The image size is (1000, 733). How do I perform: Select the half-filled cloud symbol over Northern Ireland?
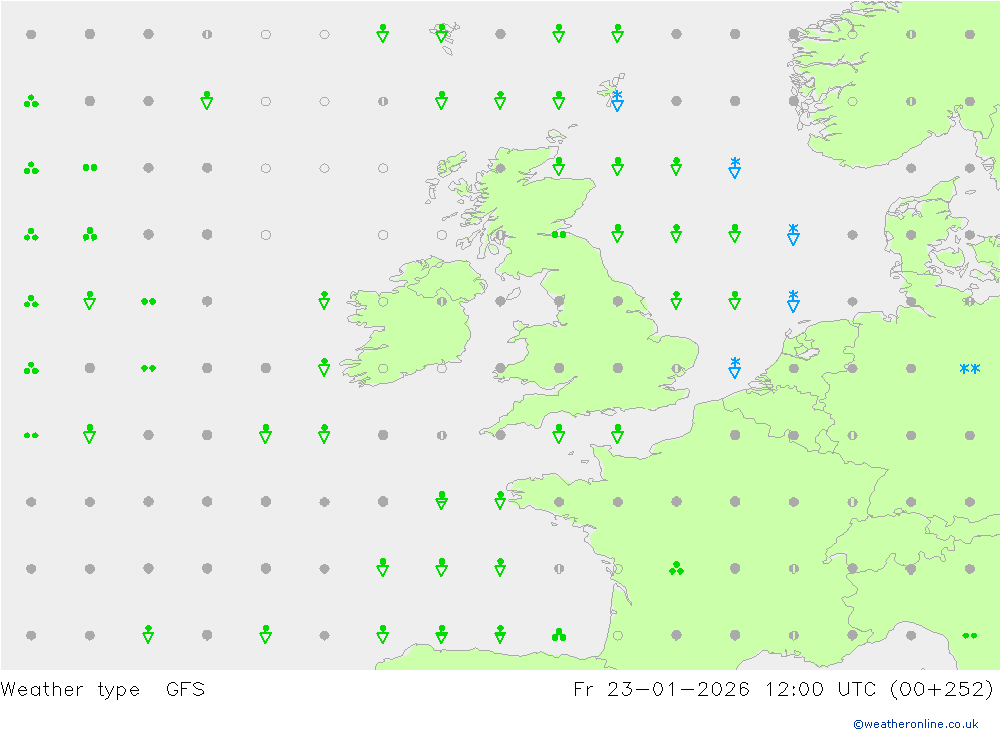(441, 301)
